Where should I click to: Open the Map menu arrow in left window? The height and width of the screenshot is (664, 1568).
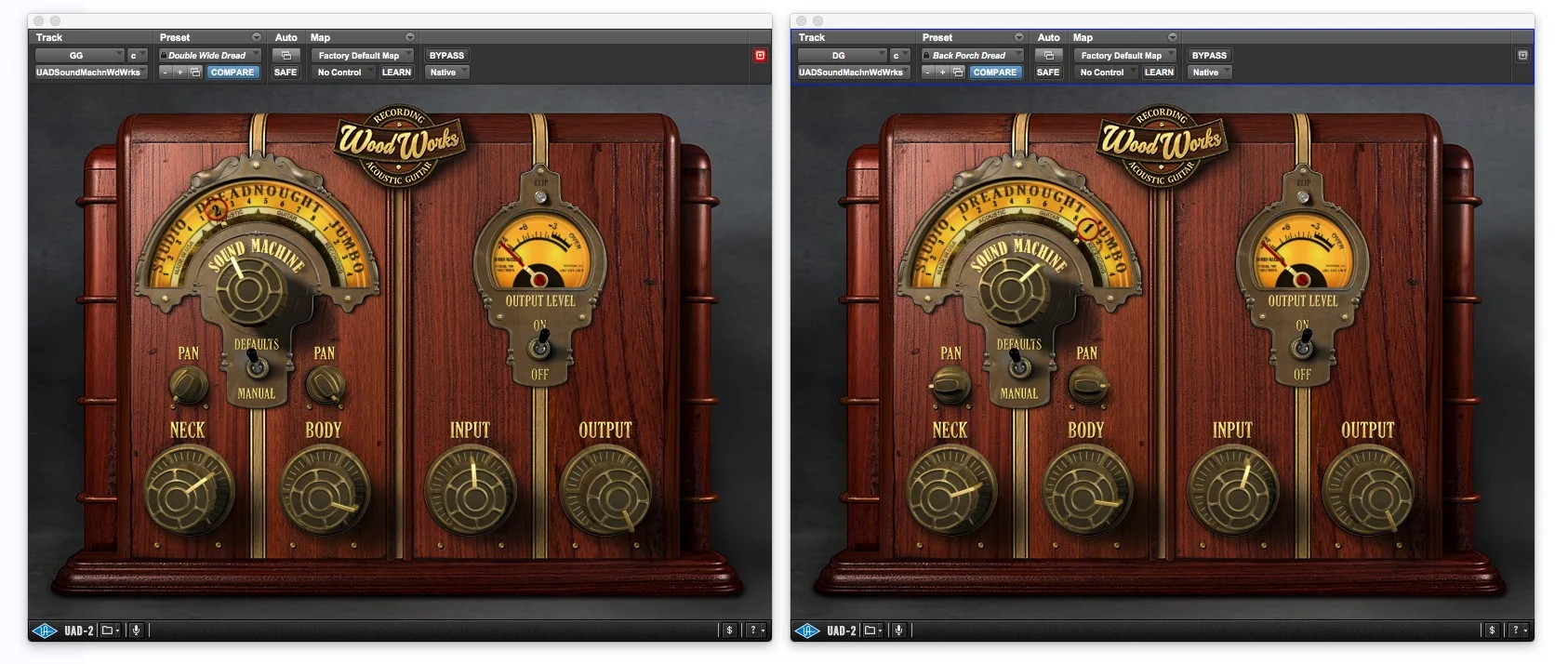[410, 37]
